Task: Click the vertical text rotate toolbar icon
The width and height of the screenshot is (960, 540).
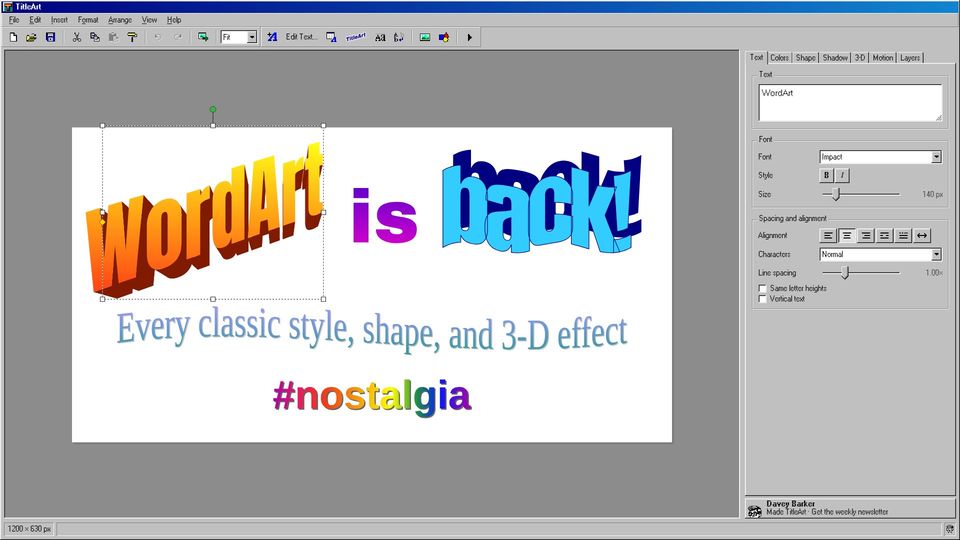Action: (x=399, y=37)
